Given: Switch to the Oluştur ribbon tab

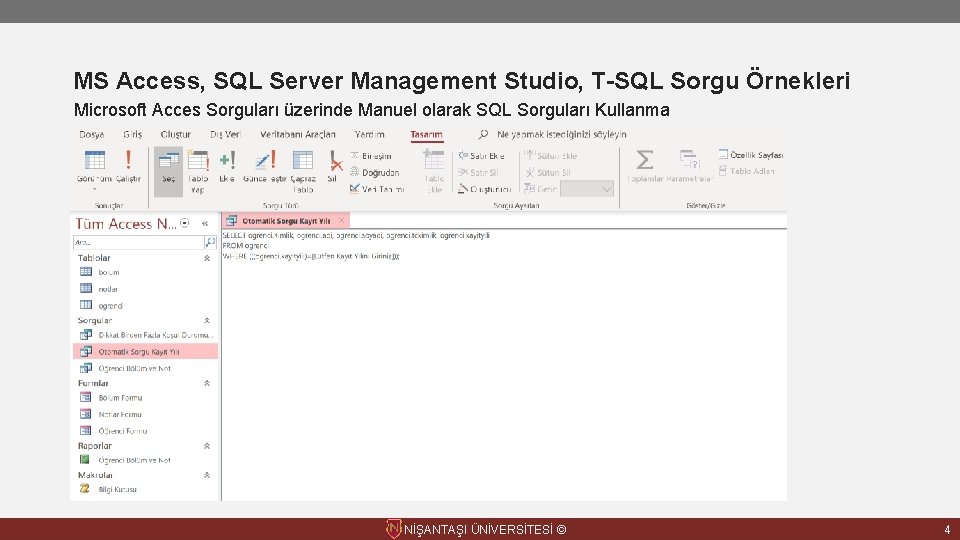Looking at the screenshot, I should 176,135.
